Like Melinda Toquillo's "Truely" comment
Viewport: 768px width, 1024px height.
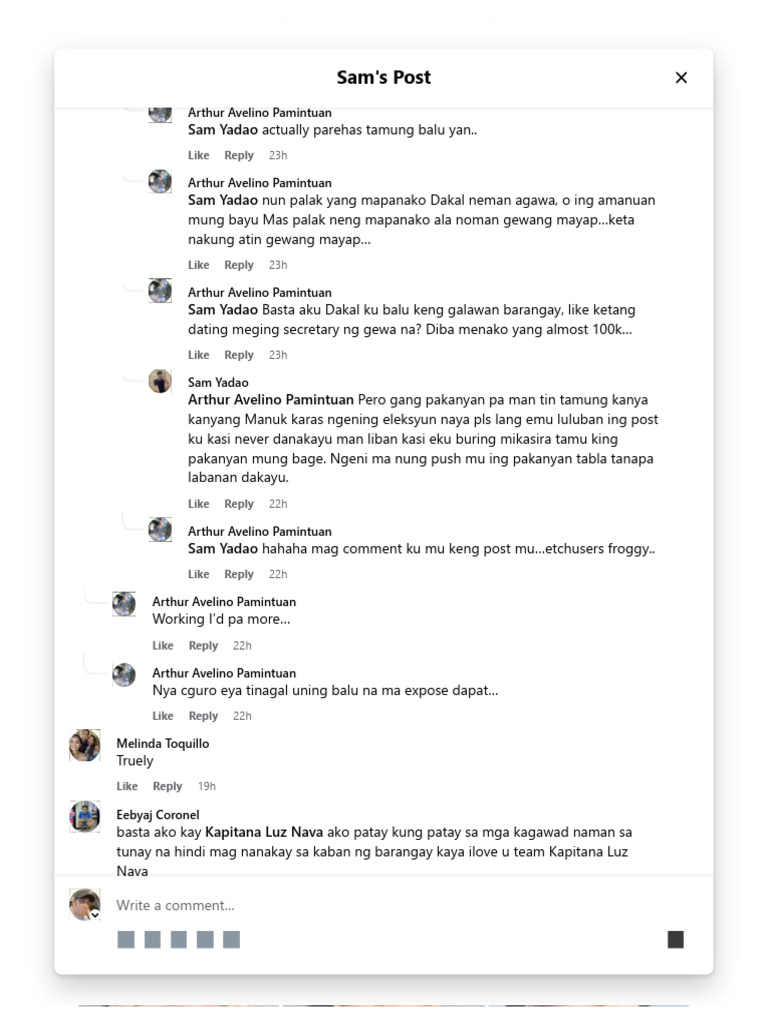[x=127, y=786]
